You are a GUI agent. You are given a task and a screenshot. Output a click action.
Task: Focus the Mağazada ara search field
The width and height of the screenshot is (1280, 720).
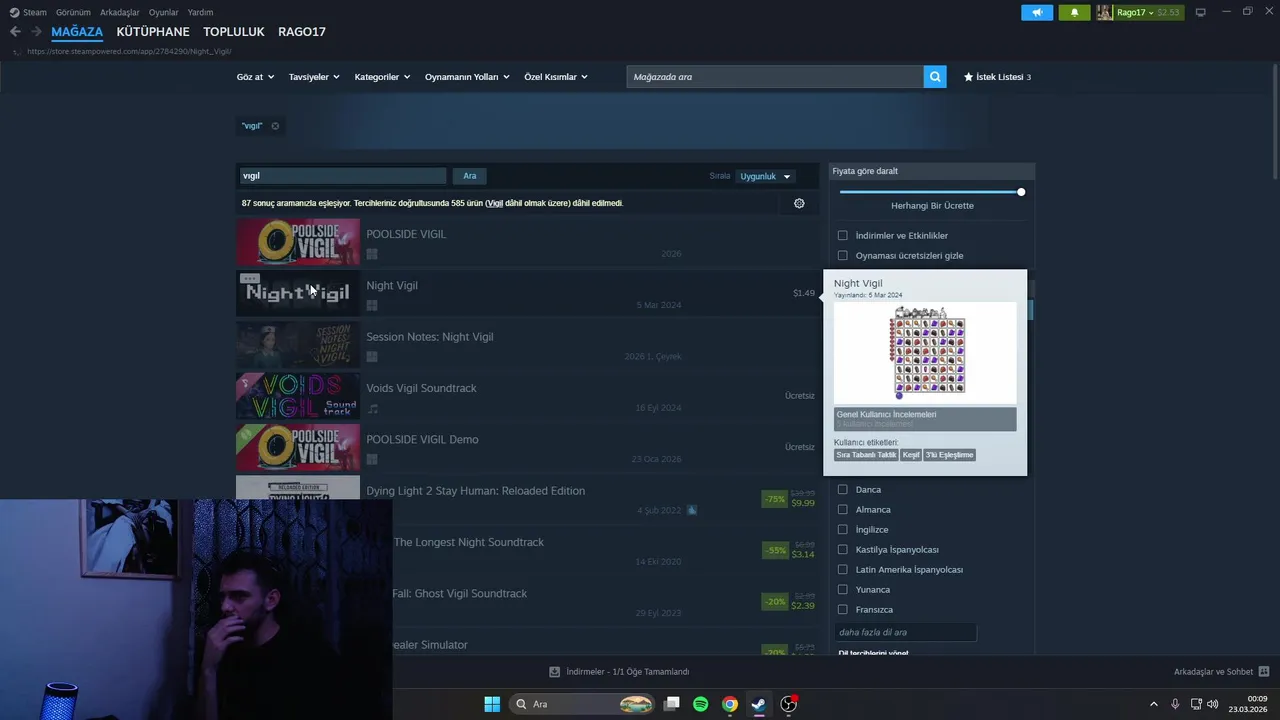click(x=775, y=77)
